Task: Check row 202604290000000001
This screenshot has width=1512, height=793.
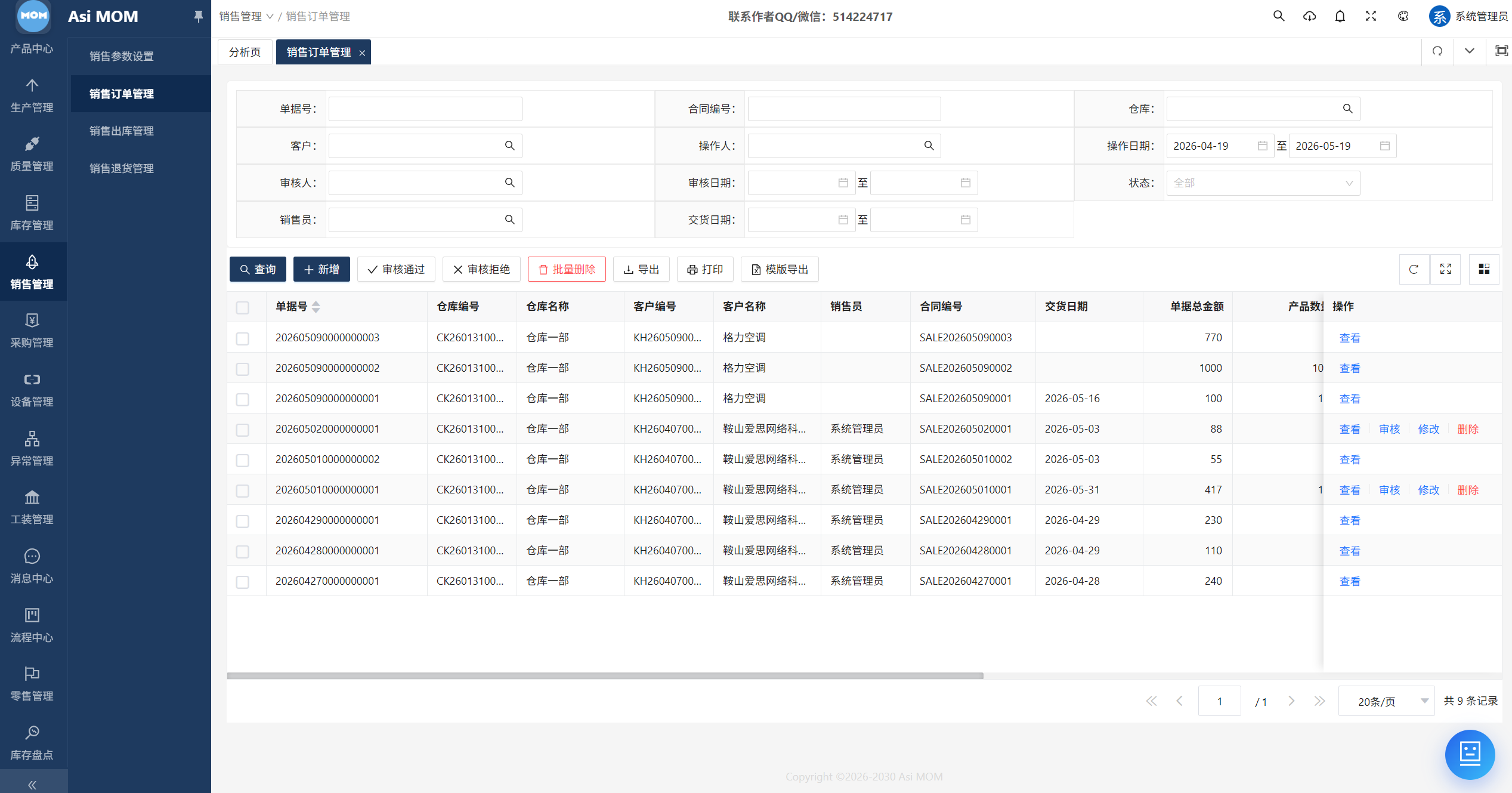Action: coord(242,521)
